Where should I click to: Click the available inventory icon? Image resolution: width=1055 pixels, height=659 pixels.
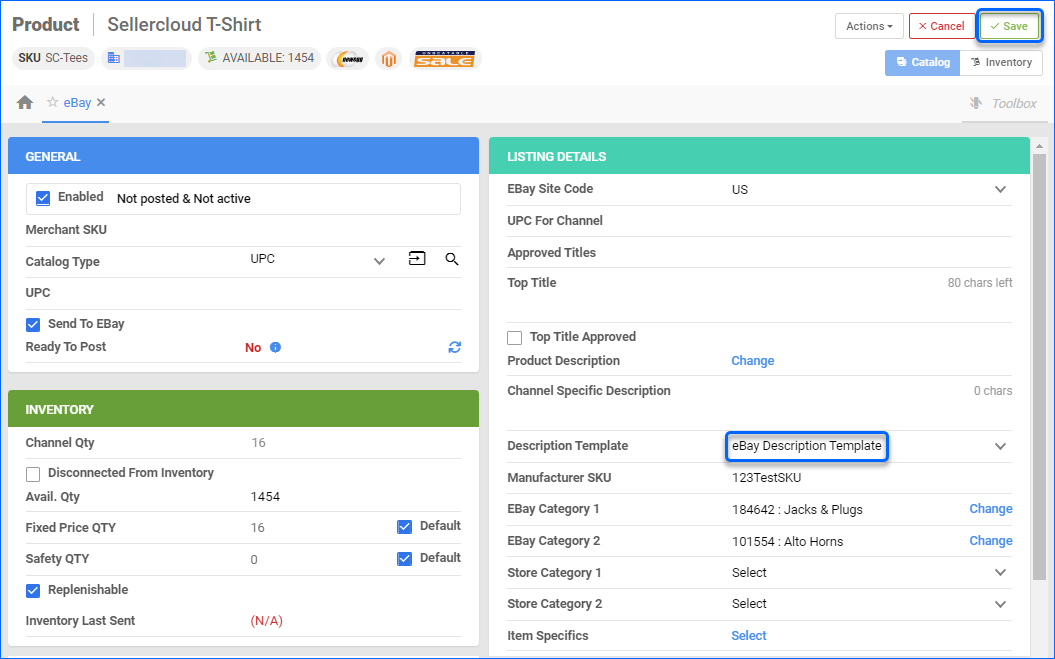[211, 58]
